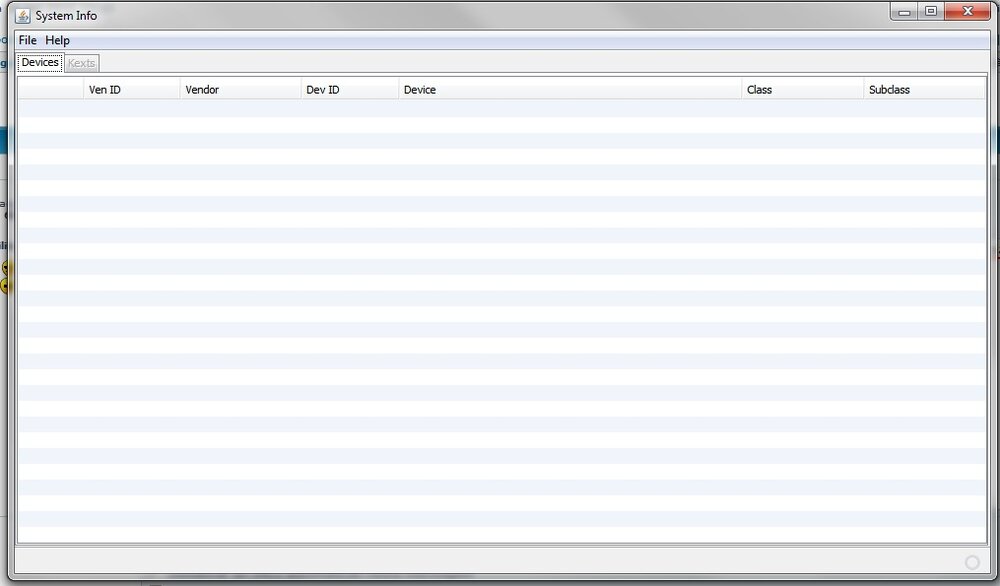
Task: Minimize the System Info window
Action: (905, 12)
